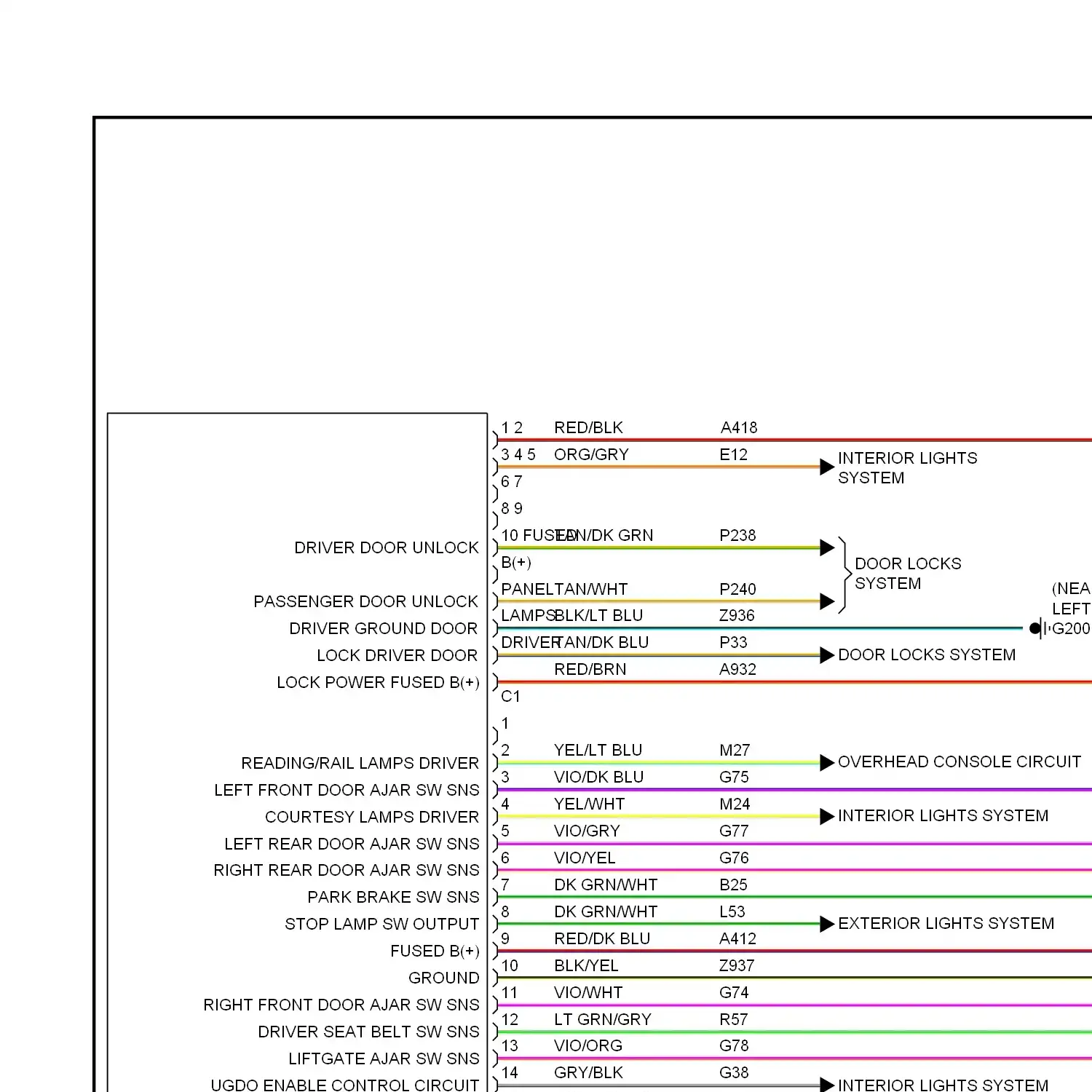Viewport: 1092px width, 1092px height.
Task: Click RIGHT FRONT DOOR AJAR SW SNS
Action: 341,1005
